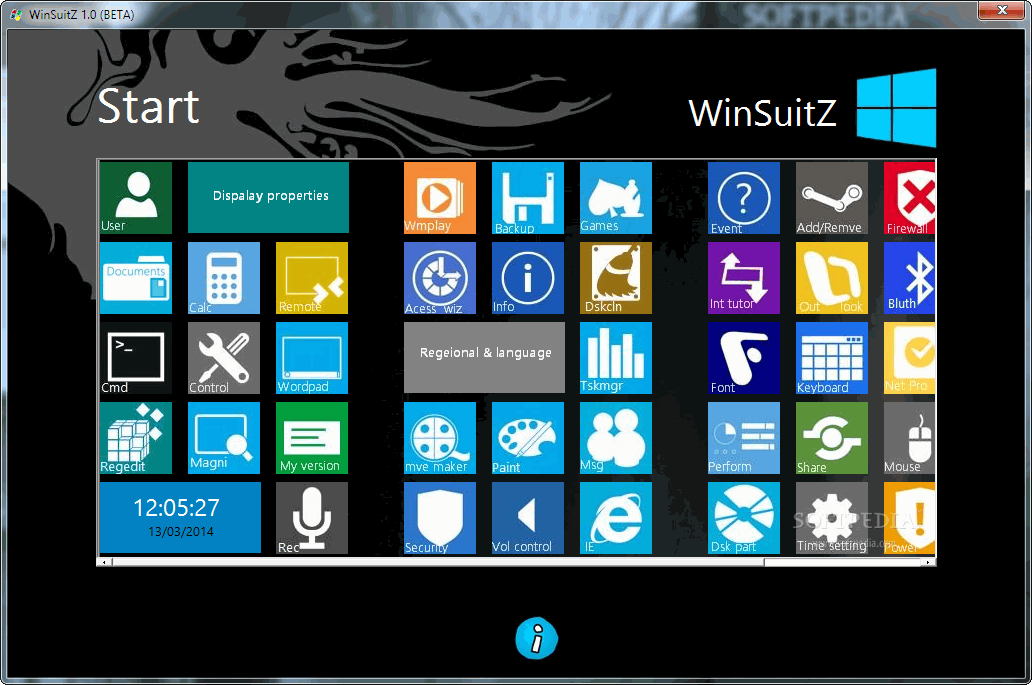
Task: Launch the mve maker tile
Action: point(440,438)
